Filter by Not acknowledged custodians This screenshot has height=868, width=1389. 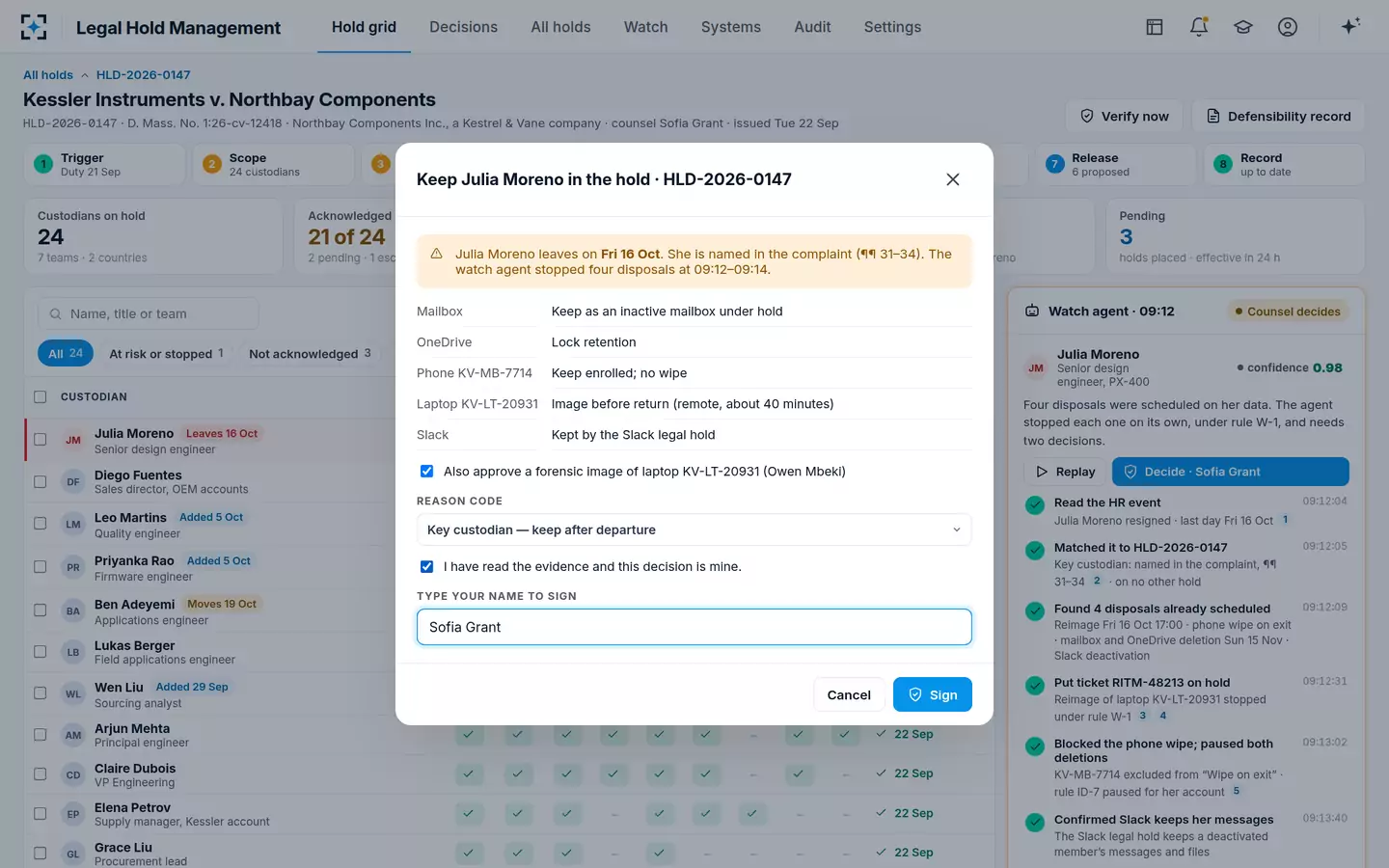310,354
